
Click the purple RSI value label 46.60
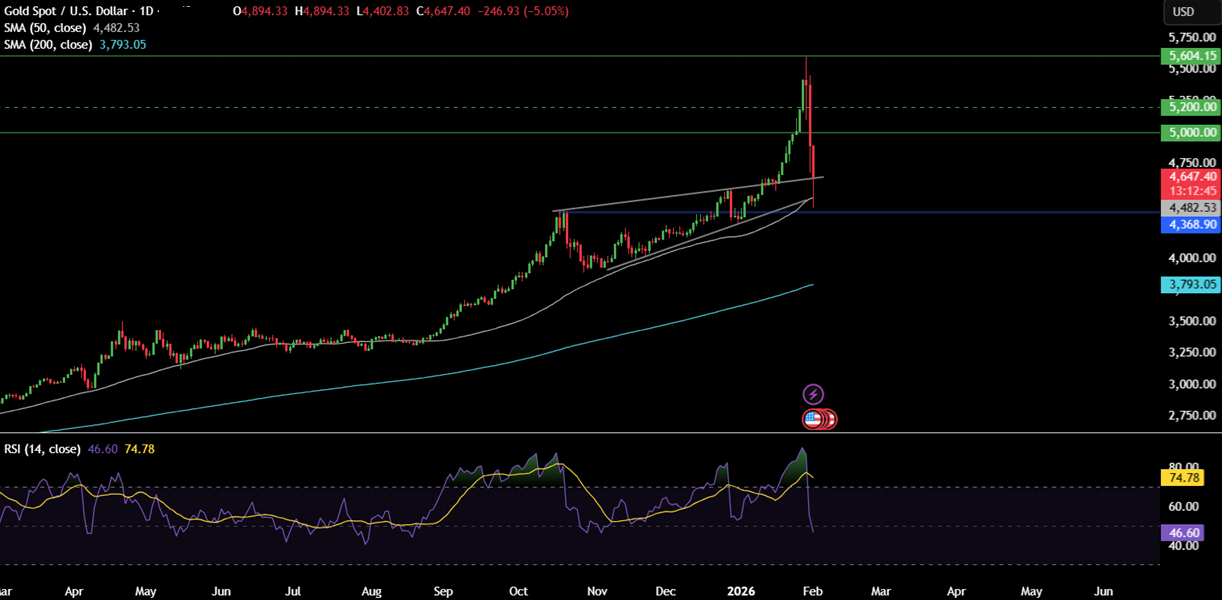pos(1183,532)
